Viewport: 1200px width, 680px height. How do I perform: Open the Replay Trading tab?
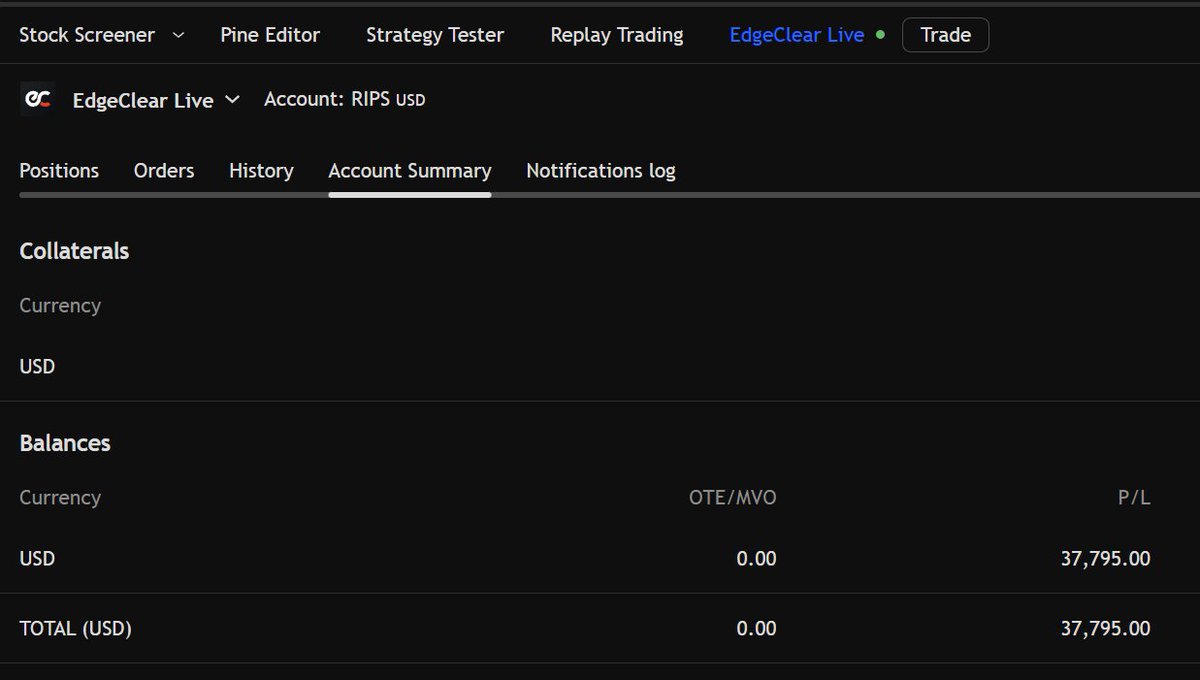(617, 35)
